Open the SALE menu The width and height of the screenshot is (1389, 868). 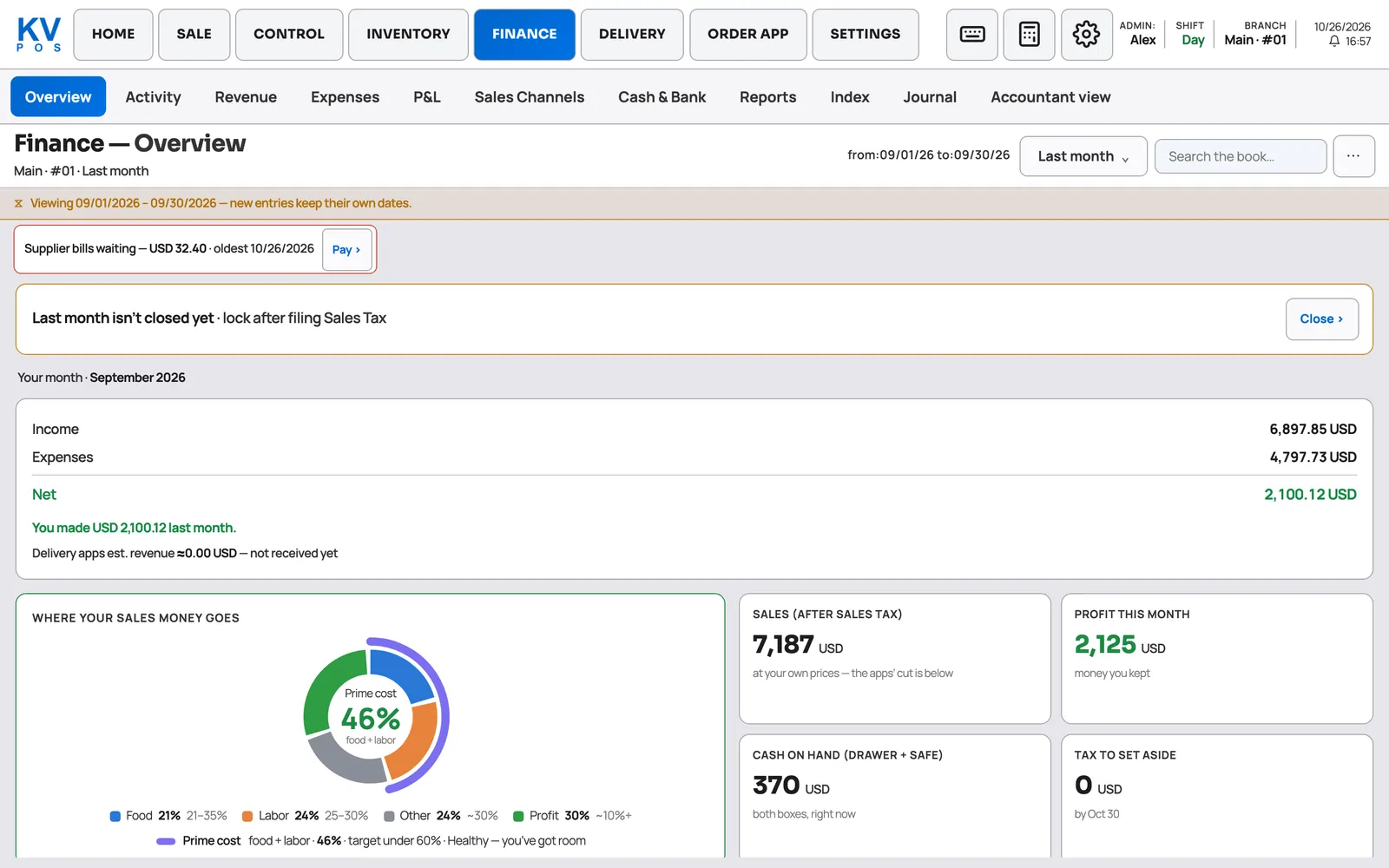coord(194,35)
